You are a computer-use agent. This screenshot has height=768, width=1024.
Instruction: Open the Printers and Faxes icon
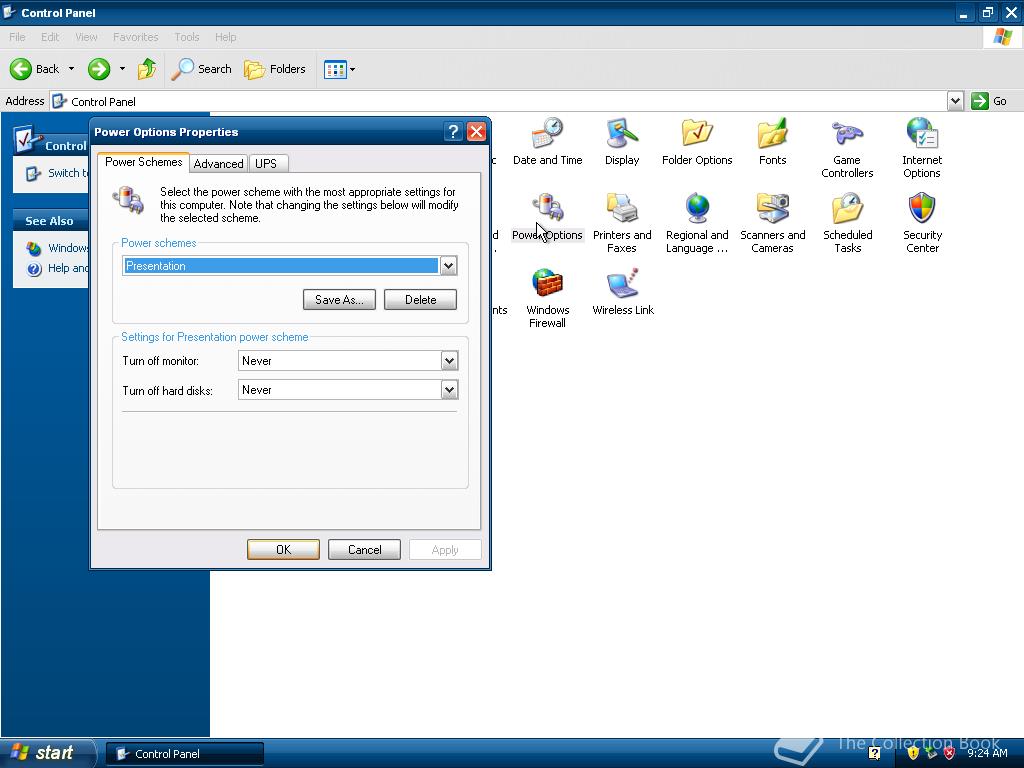pyautogui.click(x=622, y=223)
